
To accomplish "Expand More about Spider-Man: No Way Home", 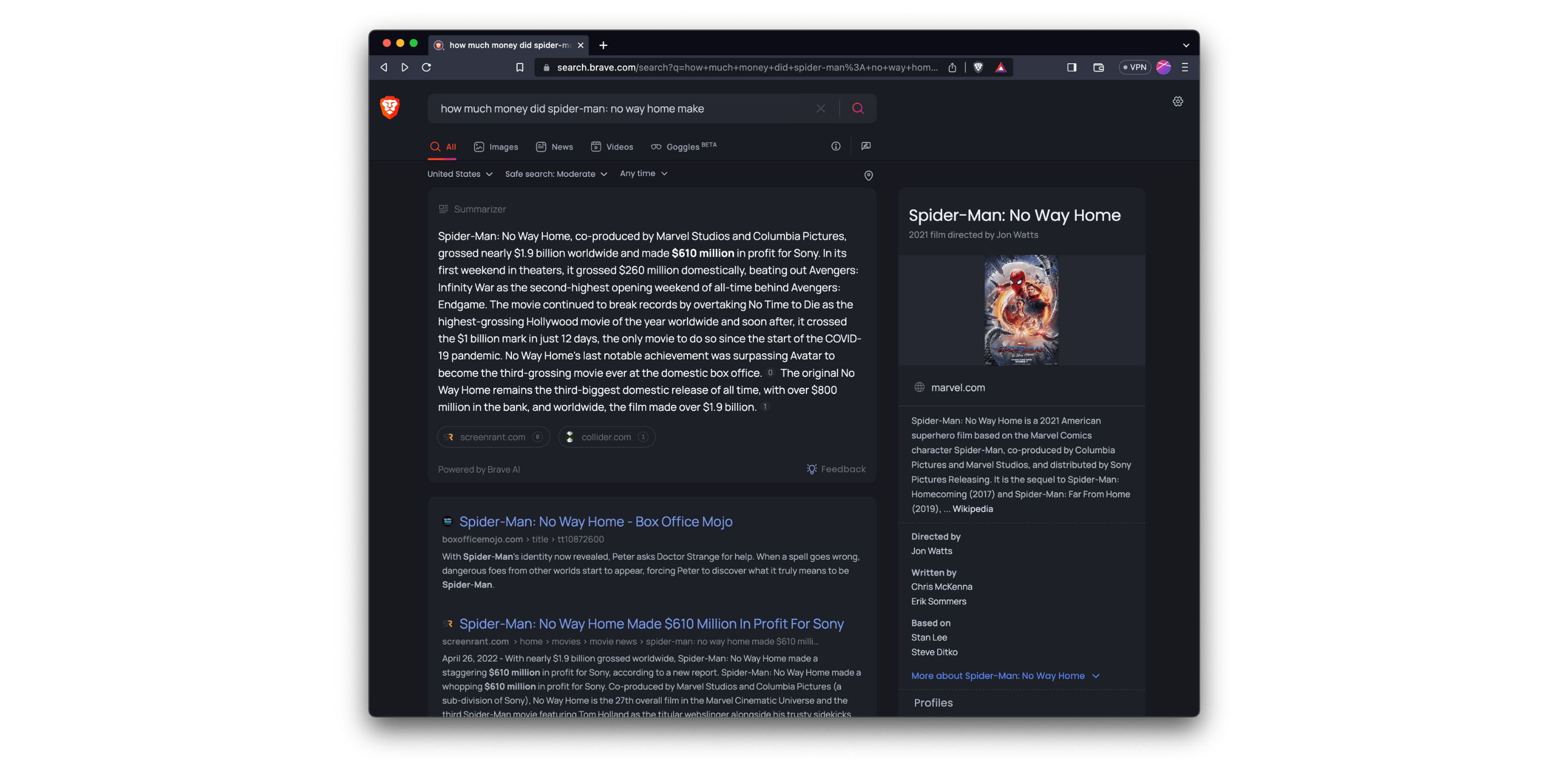I will [1005, 675].
